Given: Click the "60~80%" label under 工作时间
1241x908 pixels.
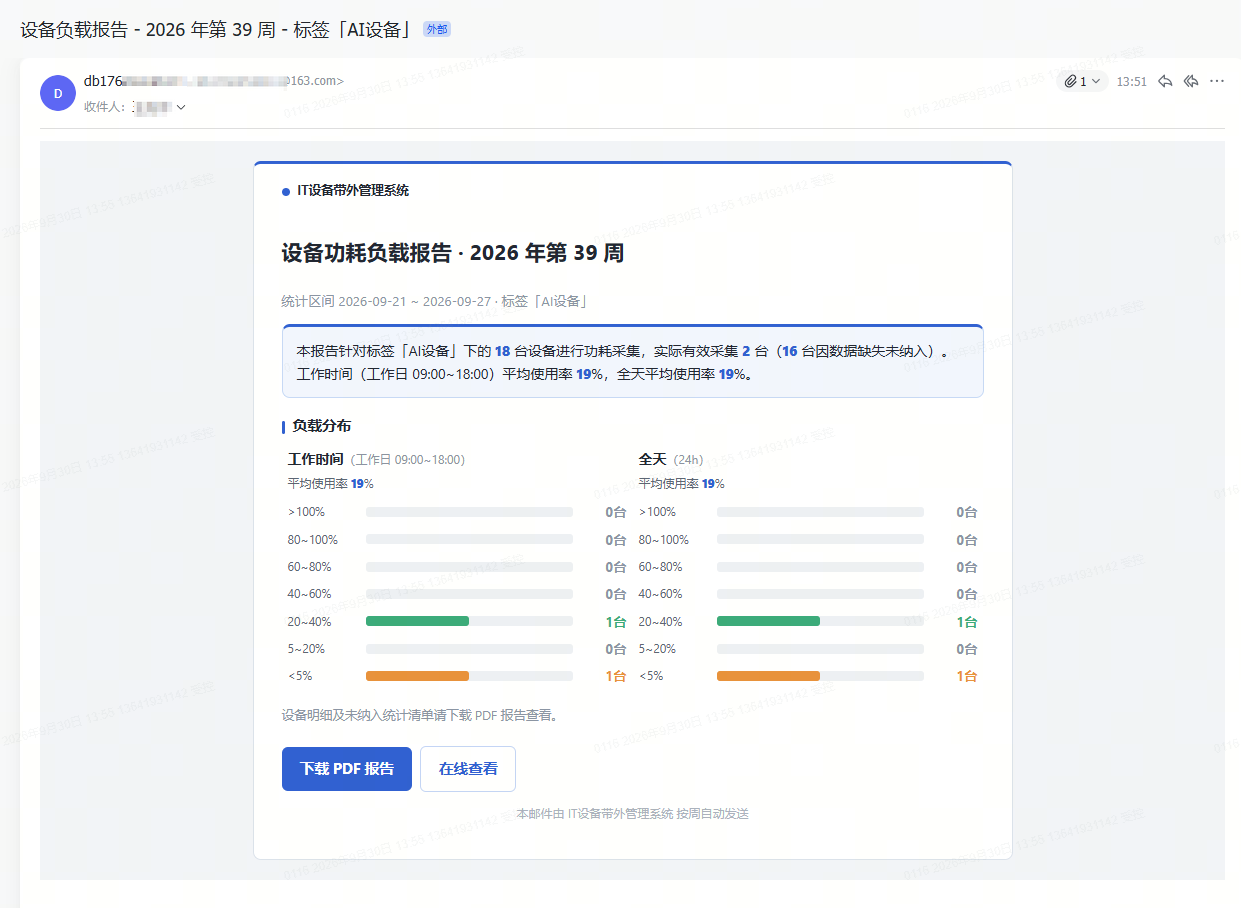Looking at the screenshot, I should point(310,567).
